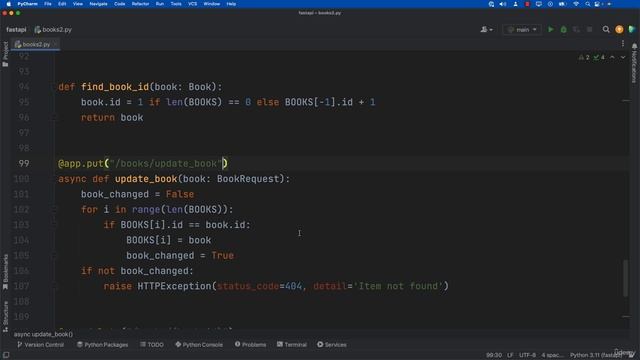Viewport: 640px width, 360px height.
Task: Click HTTPException on line 107
Action: click(174, 286)
